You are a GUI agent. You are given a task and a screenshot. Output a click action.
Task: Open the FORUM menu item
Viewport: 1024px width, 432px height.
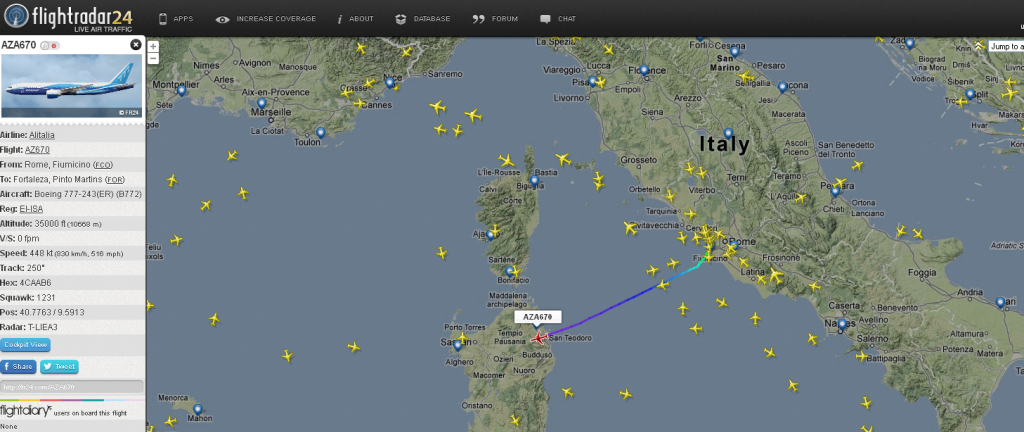[495, 19]
